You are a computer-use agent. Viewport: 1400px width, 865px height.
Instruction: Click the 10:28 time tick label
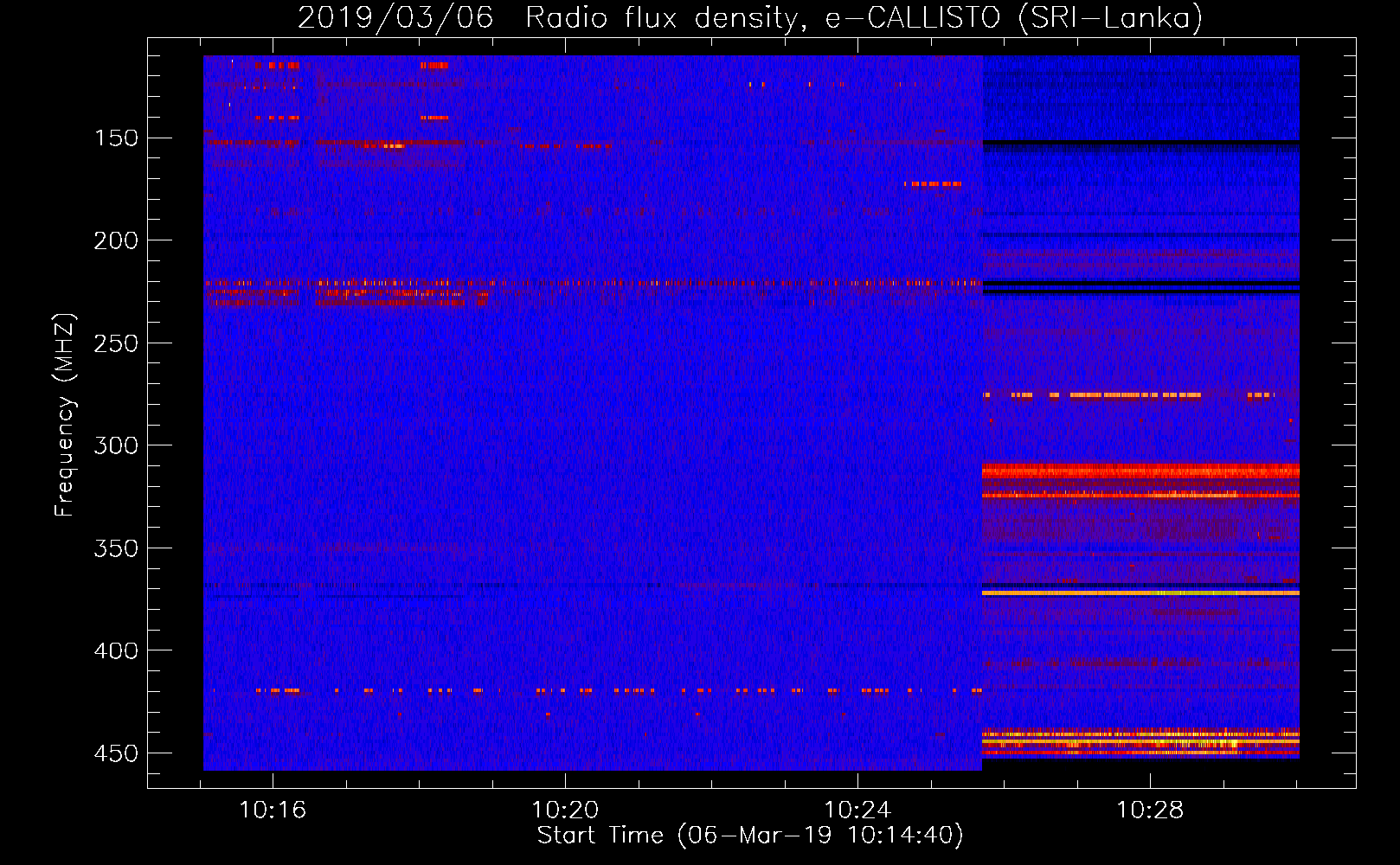pyautogui.click(x=1149, y=811)
